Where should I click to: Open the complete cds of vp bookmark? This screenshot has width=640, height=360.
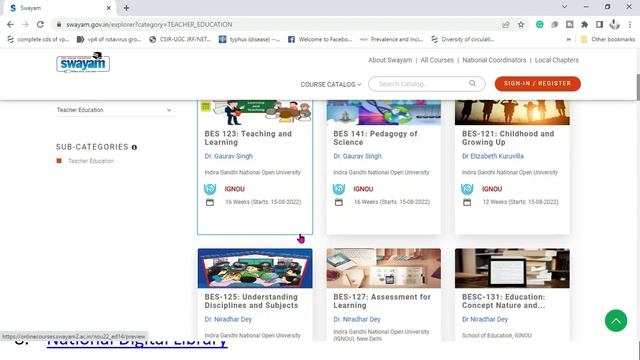coord(38,39)
